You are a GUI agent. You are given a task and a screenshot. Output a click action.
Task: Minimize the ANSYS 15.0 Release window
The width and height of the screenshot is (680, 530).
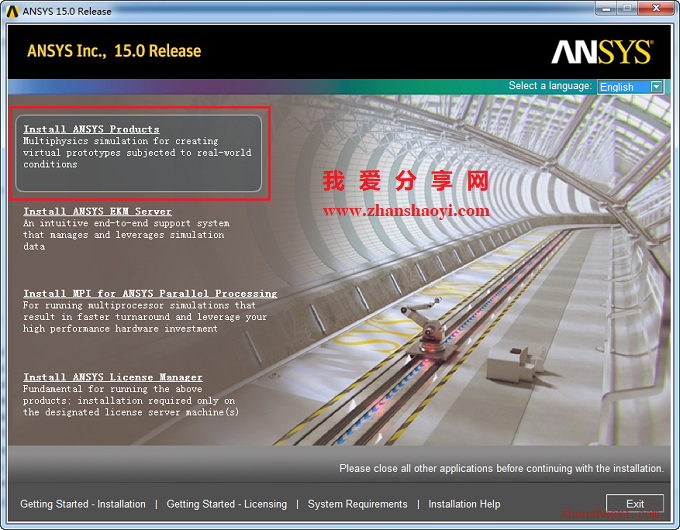coord(607,8)
